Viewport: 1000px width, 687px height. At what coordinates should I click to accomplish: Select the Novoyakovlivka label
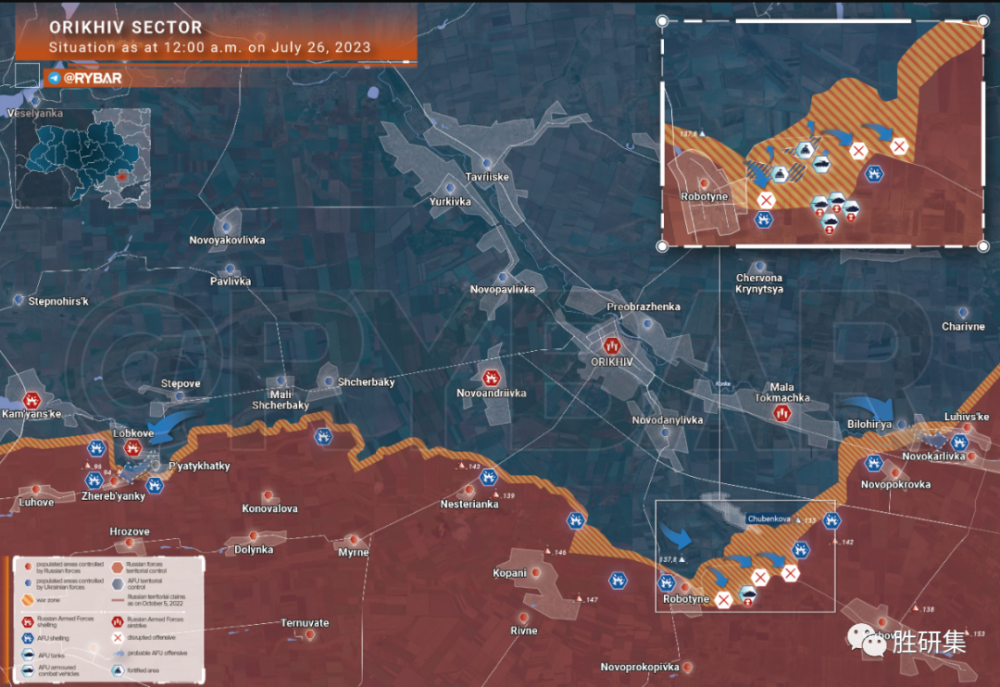[x=227, y=240]
